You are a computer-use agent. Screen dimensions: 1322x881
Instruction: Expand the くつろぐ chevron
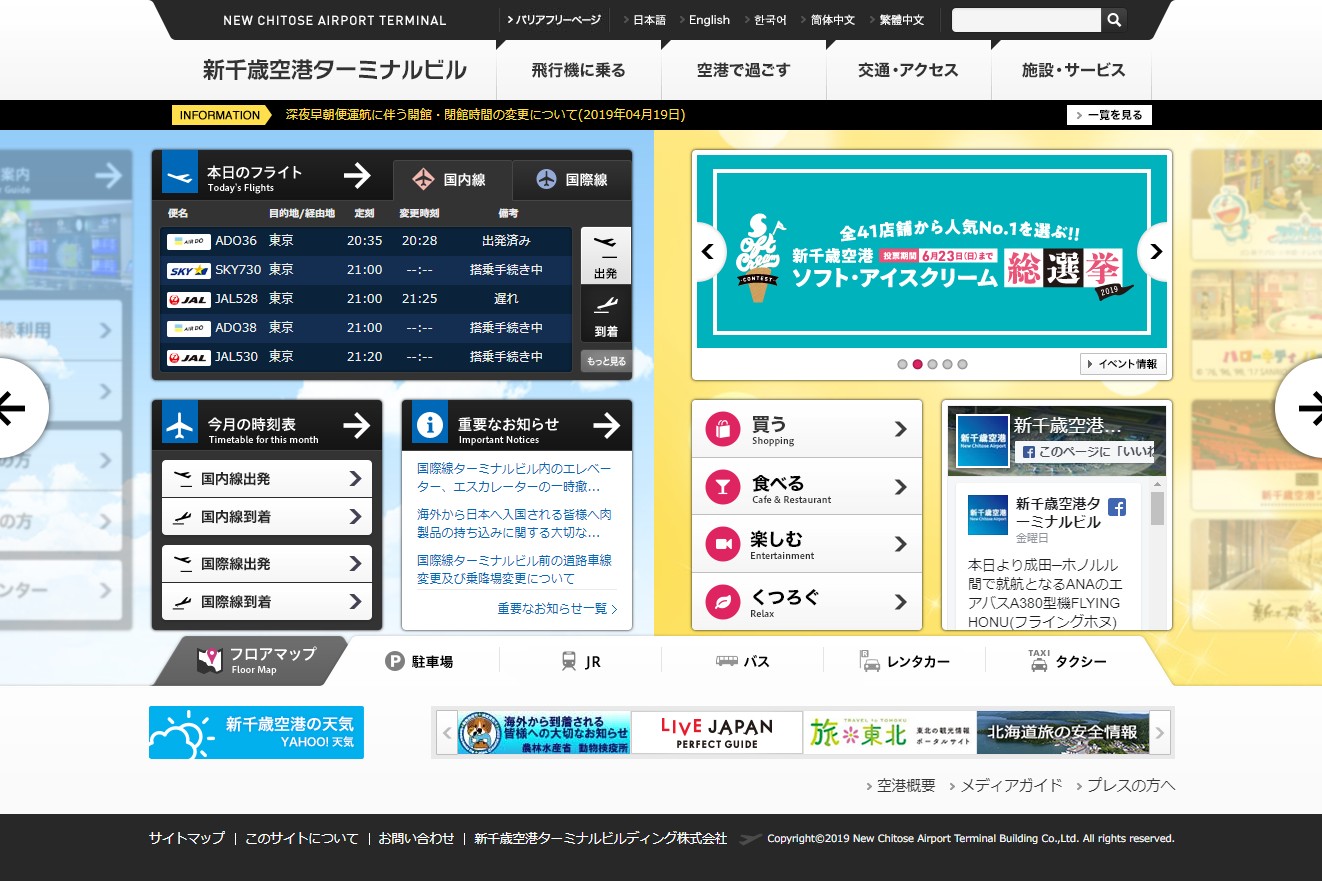(901, 601)
